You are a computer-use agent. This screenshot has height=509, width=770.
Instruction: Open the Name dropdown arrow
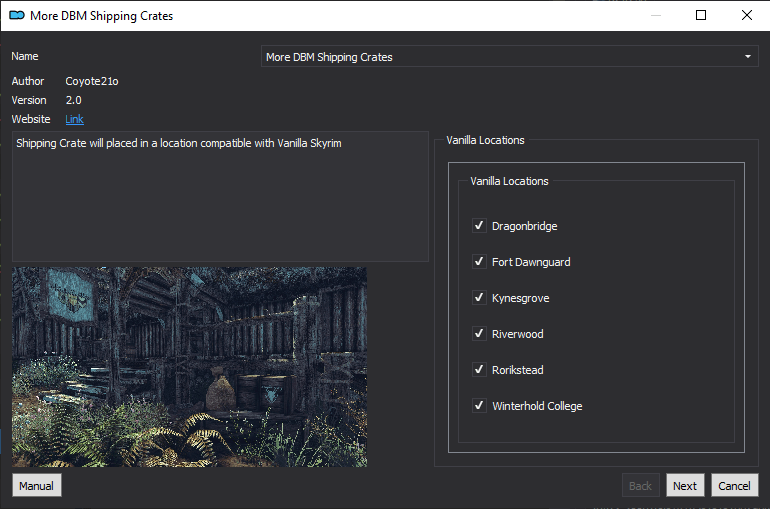click(747, 57)
